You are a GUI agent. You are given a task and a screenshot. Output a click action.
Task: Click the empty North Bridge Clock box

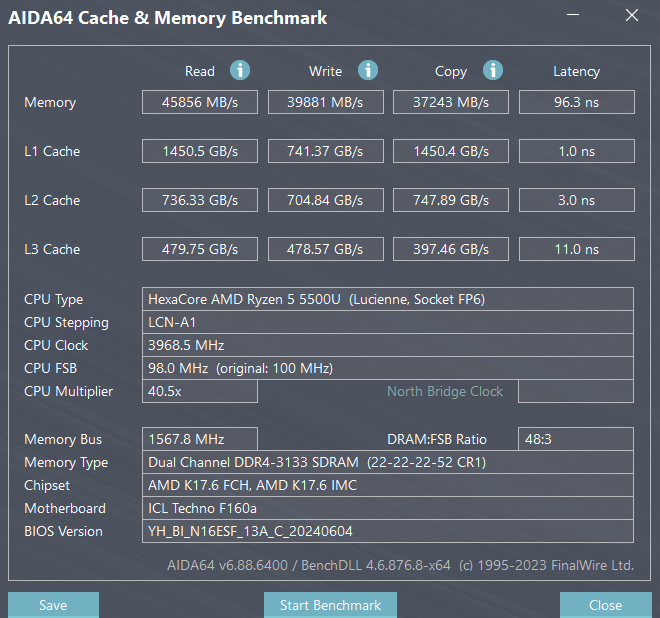pyautogui.click(x=576, y=391)
